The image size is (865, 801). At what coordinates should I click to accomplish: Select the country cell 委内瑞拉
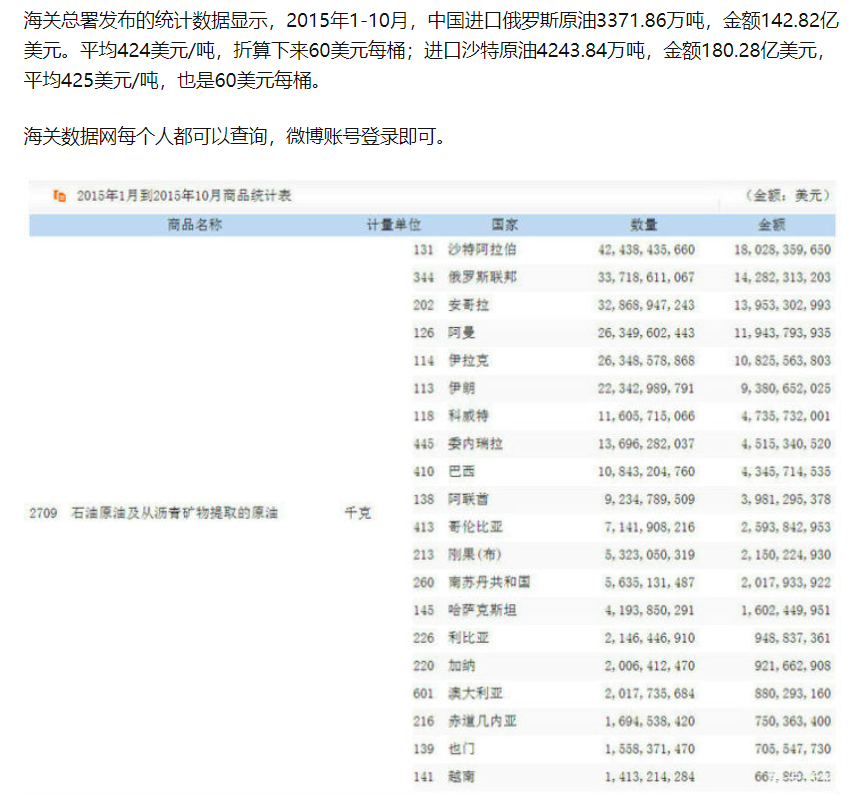click(x=476, y=444)
